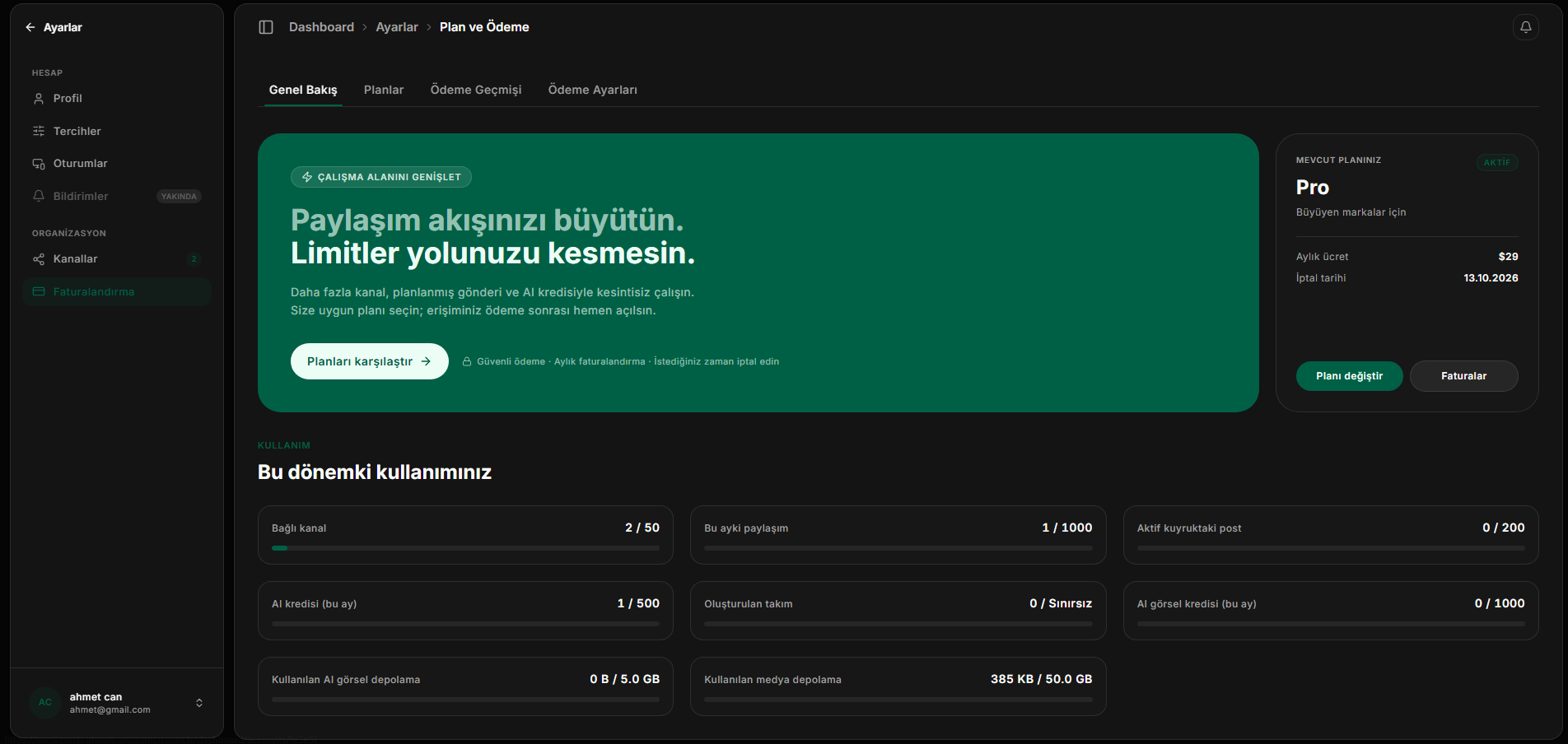This screenshot has height=744, width=1568.
Task: Click the Bağlı kanal usage progress bar
Action: click(465, 548)
